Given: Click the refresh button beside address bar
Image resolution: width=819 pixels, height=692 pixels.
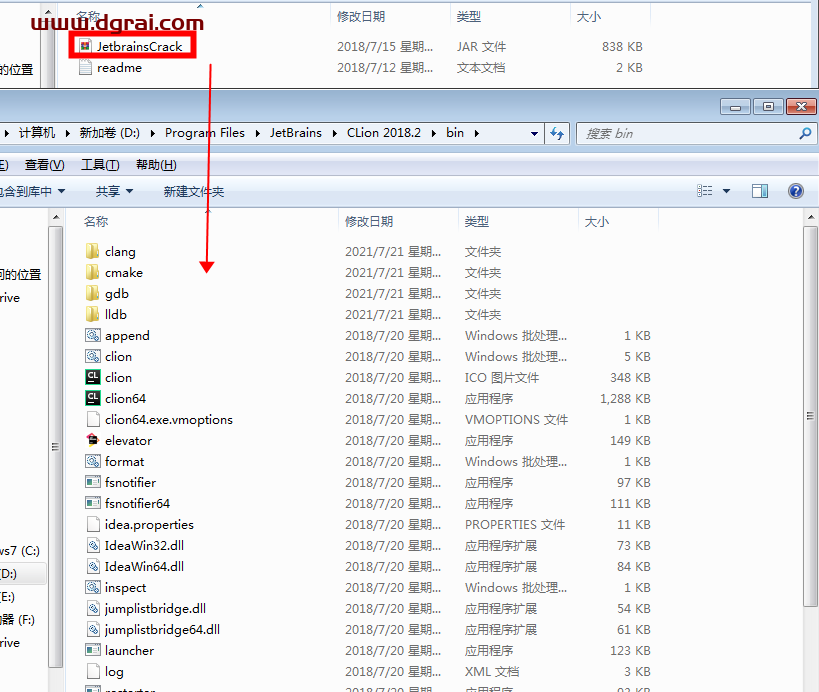Looking at the screenshot, I should 557,134.
